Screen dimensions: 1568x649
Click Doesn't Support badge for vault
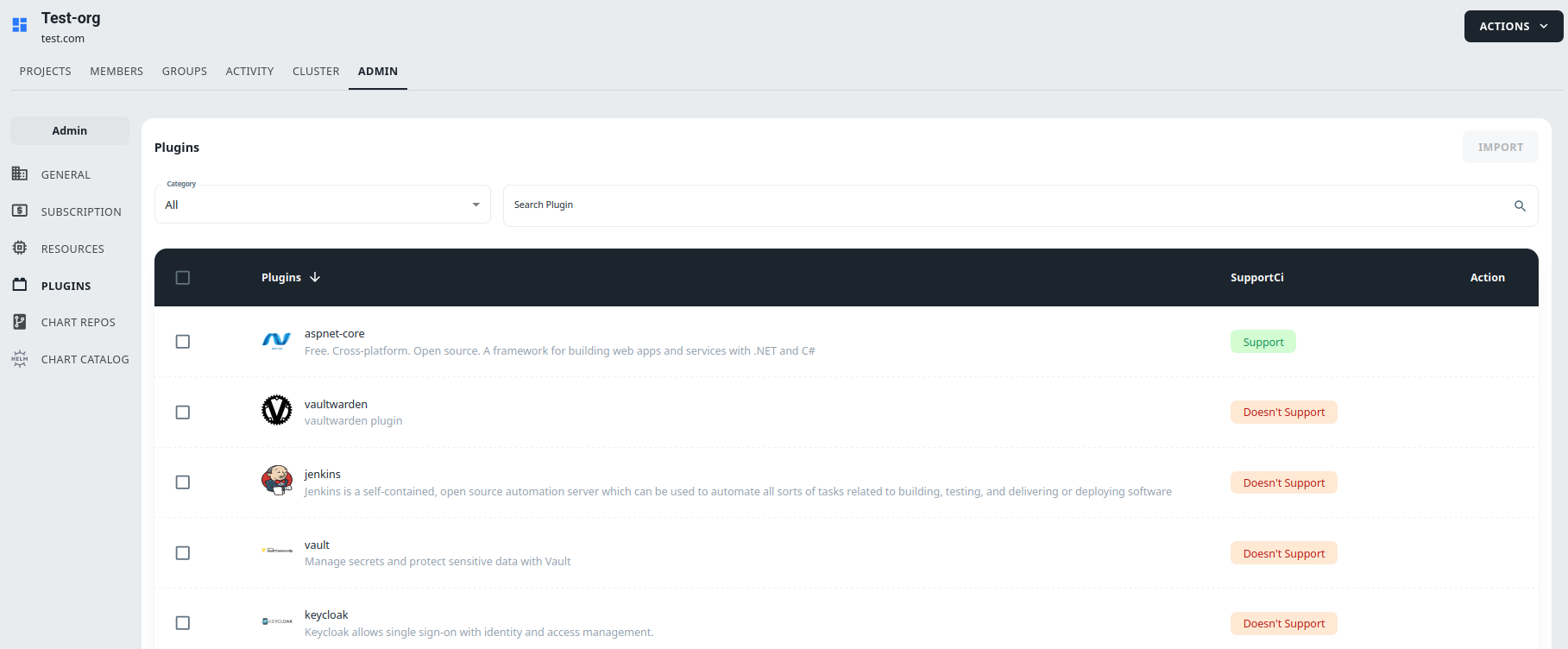pyautogui.click(x=1284, y=553)
